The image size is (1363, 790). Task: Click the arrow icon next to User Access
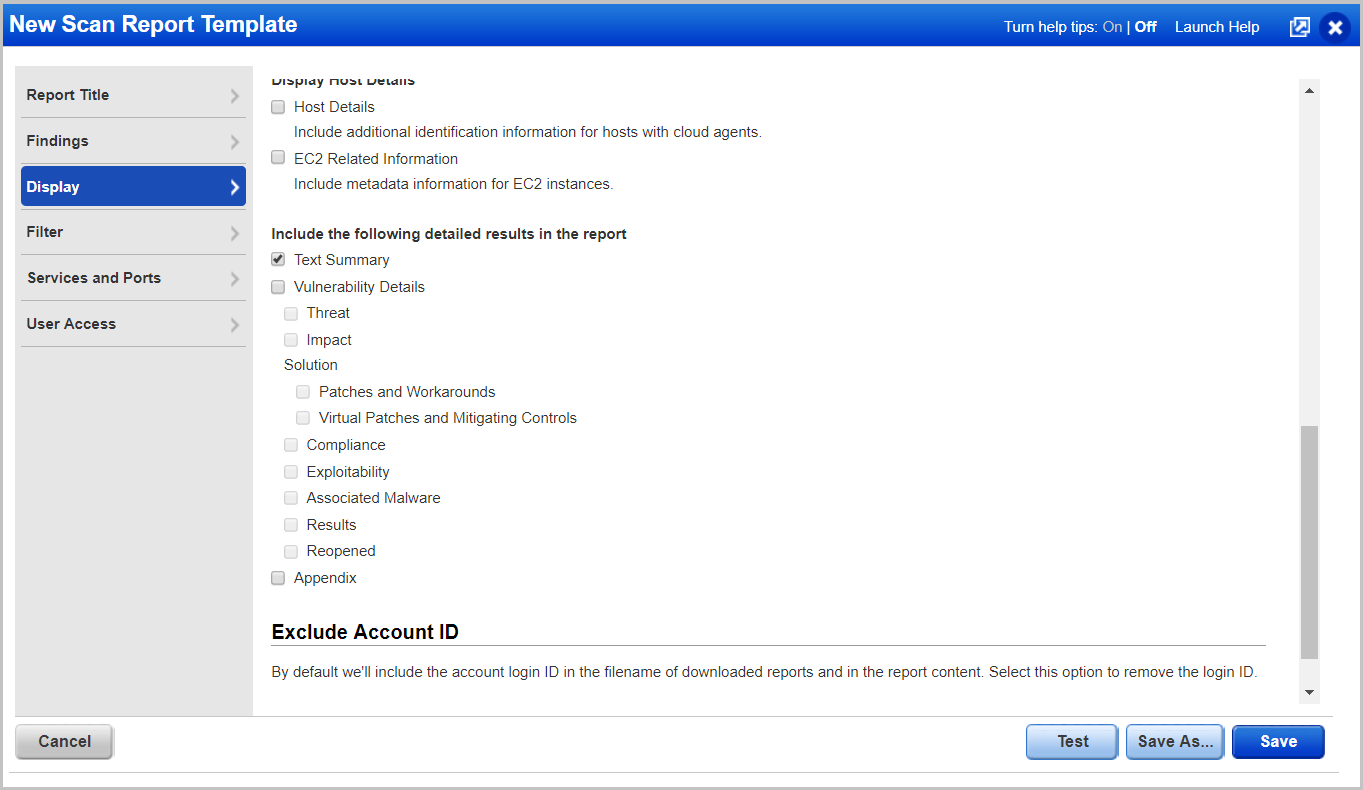(235, 325)
